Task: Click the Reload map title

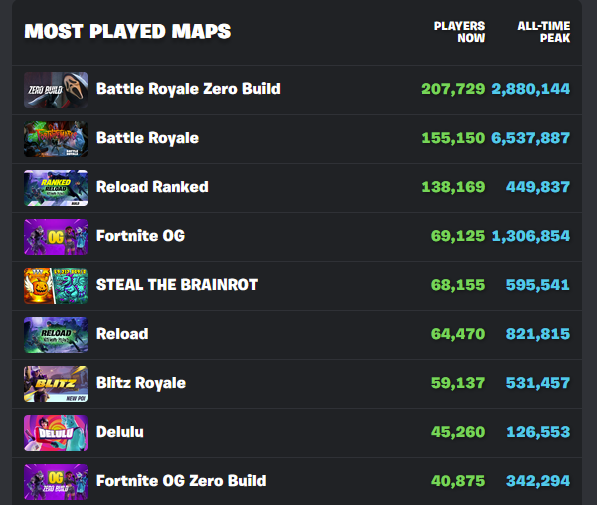Action: [122, 334]
